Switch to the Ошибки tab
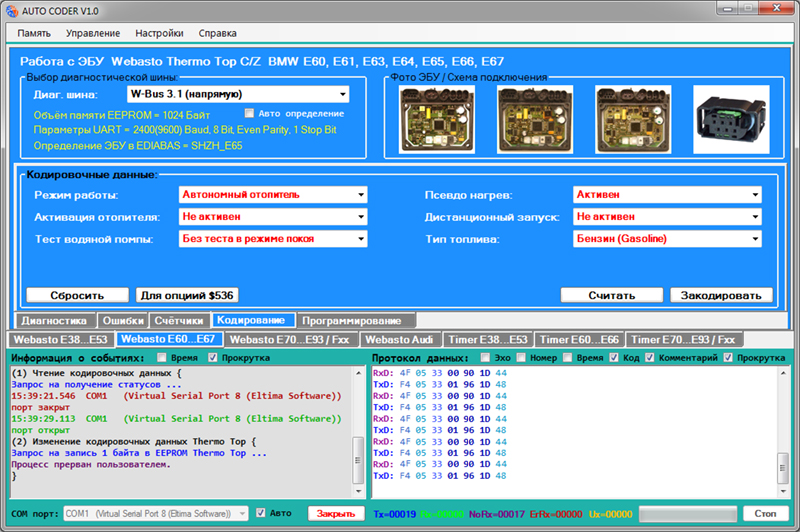This screenshot has width=800, height=532. pos(123,321)
